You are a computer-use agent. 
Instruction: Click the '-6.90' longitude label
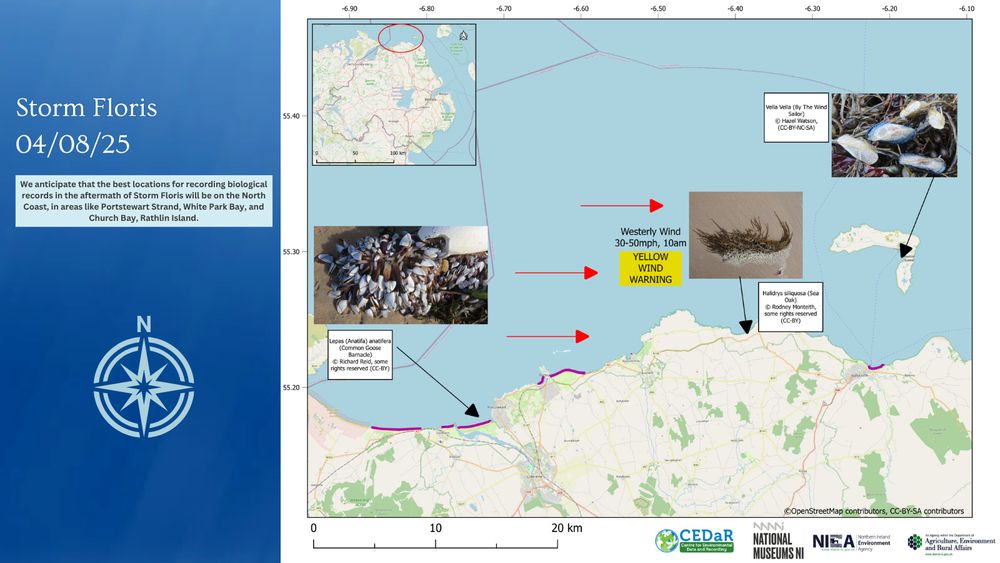pyautogui.click(x=349, y=9)
